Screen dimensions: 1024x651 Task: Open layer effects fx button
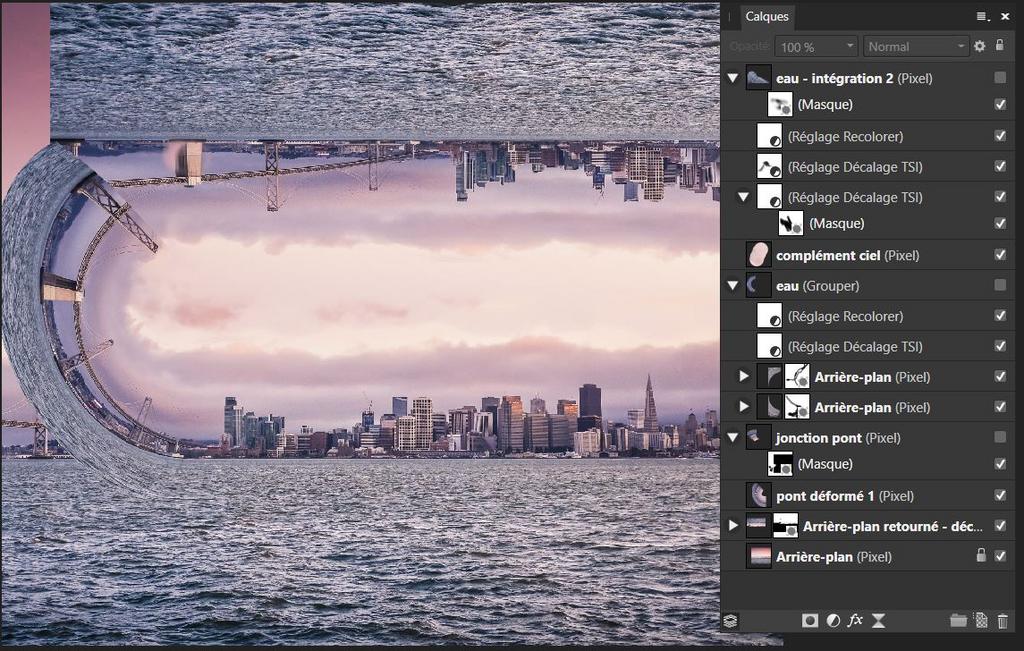coord(855,620)
